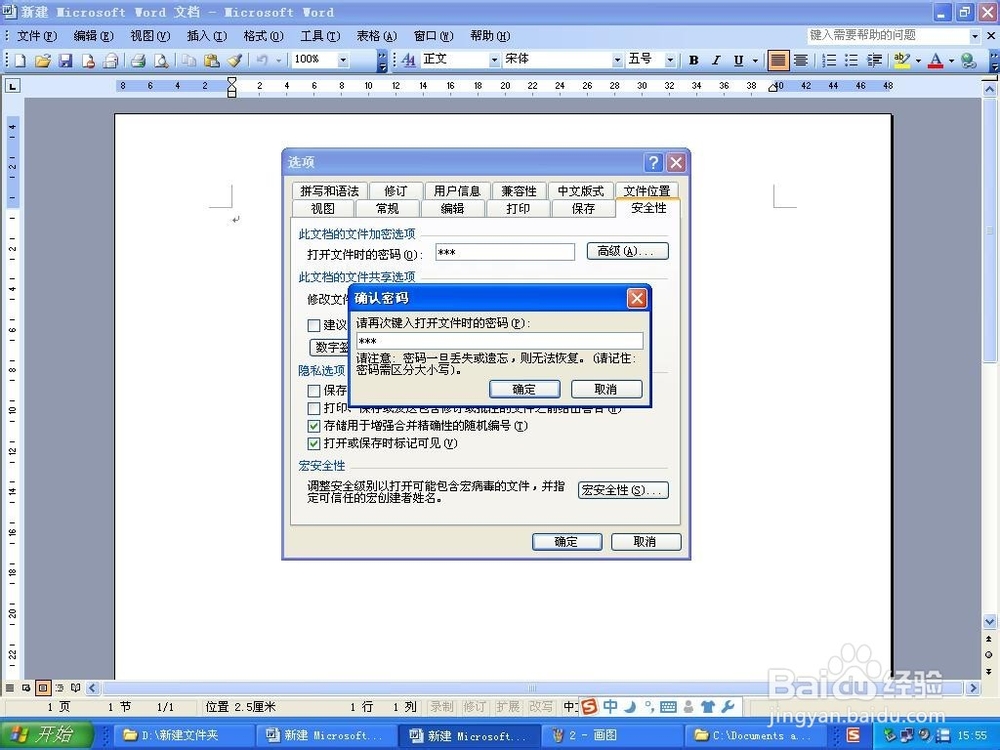This screenshot has width=1000, height=750.
Task: Click the Open file folder icon
Action: point(43,61)
